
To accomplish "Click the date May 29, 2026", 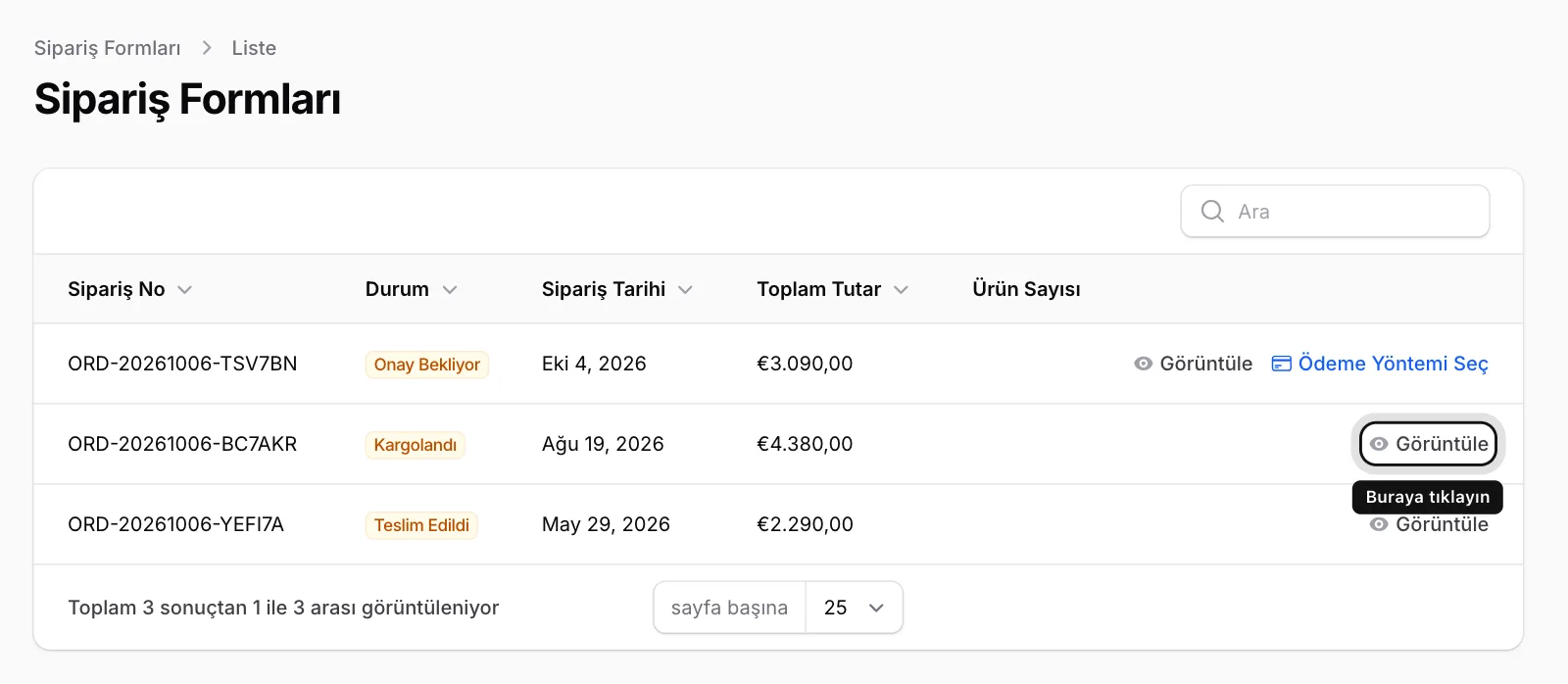I will (x=606, y=524).
